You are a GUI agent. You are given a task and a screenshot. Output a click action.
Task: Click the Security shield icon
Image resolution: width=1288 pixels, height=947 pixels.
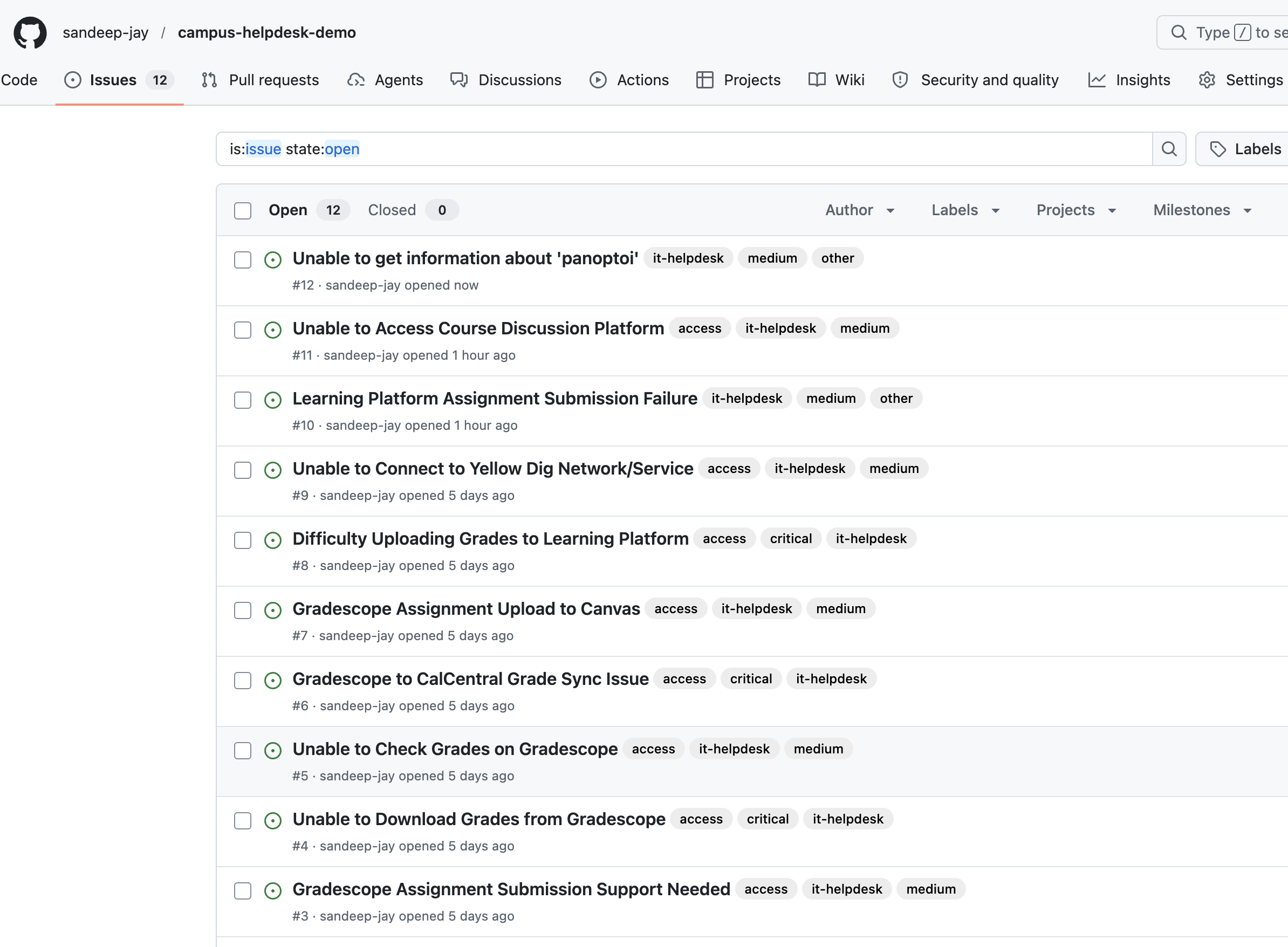(x=900, y=80)
